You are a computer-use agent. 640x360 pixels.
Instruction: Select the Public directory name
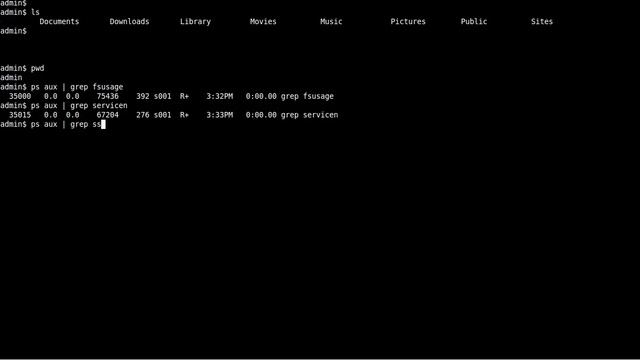[x=474, y=22]
